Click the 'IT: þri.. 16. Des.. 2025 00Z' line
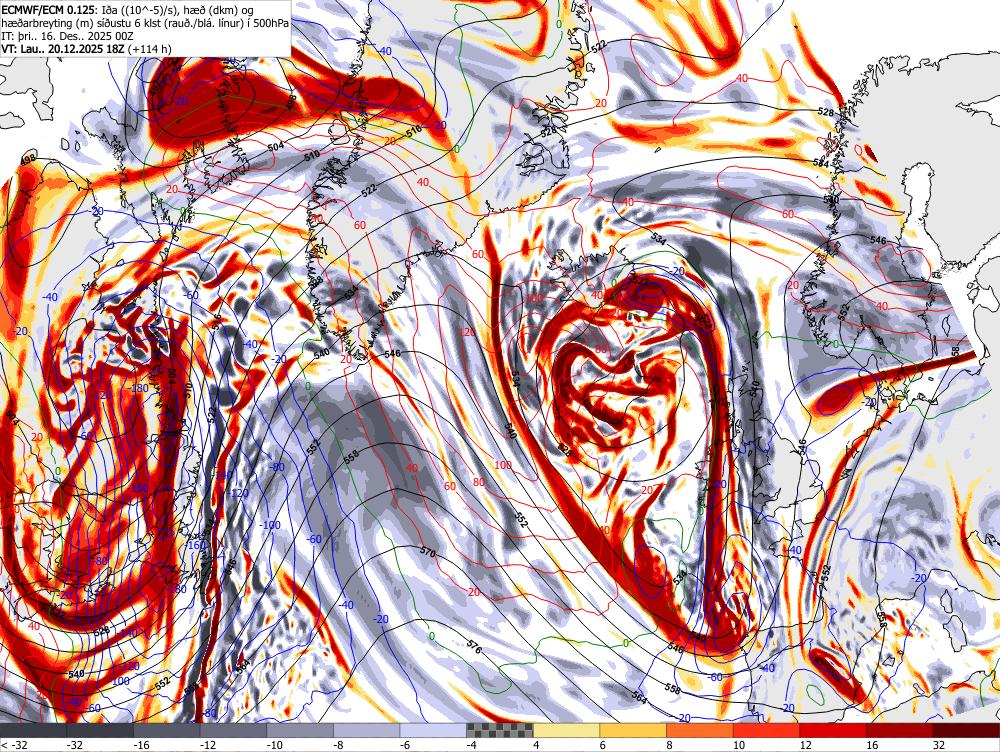The image size is (1000, 752). pyautogui.click(x=68, y=36)
